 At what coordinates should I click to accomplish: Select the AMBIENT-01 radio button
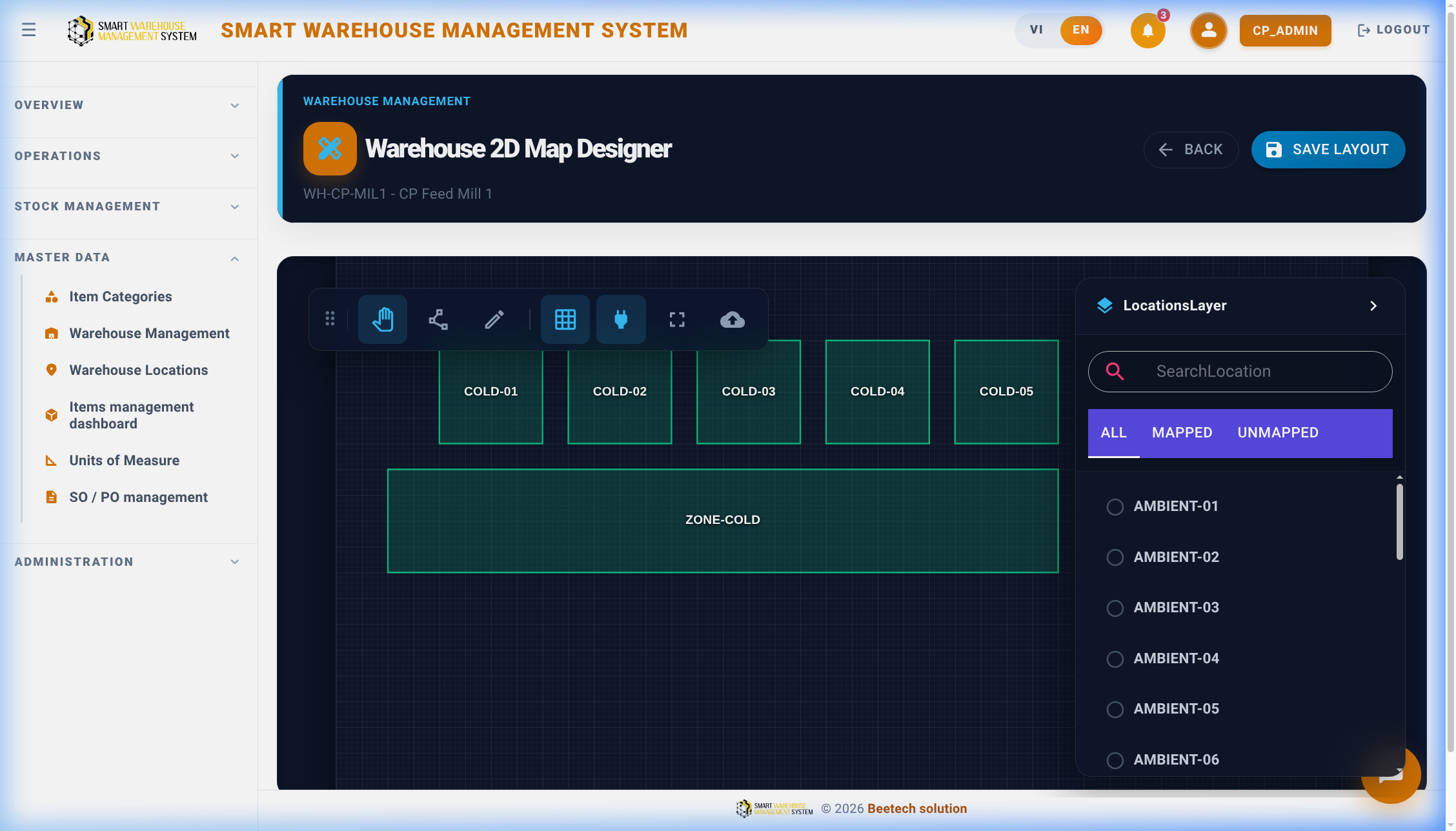[x=1115, y=507]
